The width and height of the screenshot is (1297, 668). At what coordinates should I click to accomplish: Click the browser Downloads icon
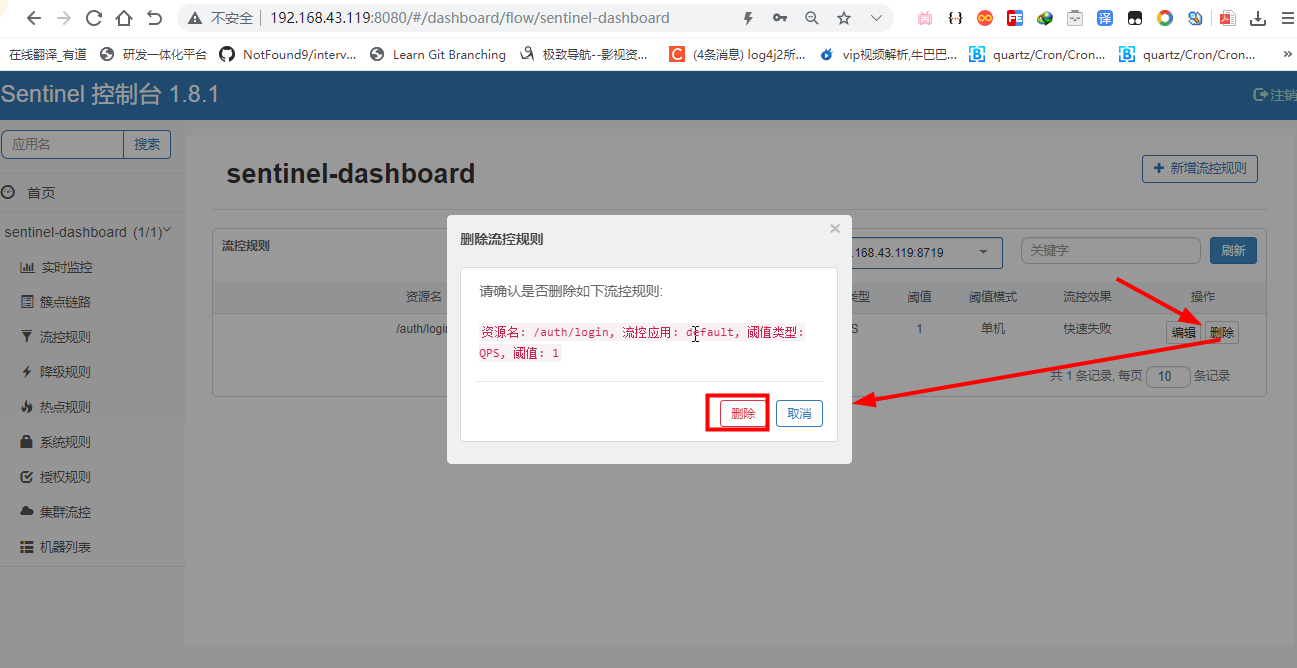[x=1258, y=18]
